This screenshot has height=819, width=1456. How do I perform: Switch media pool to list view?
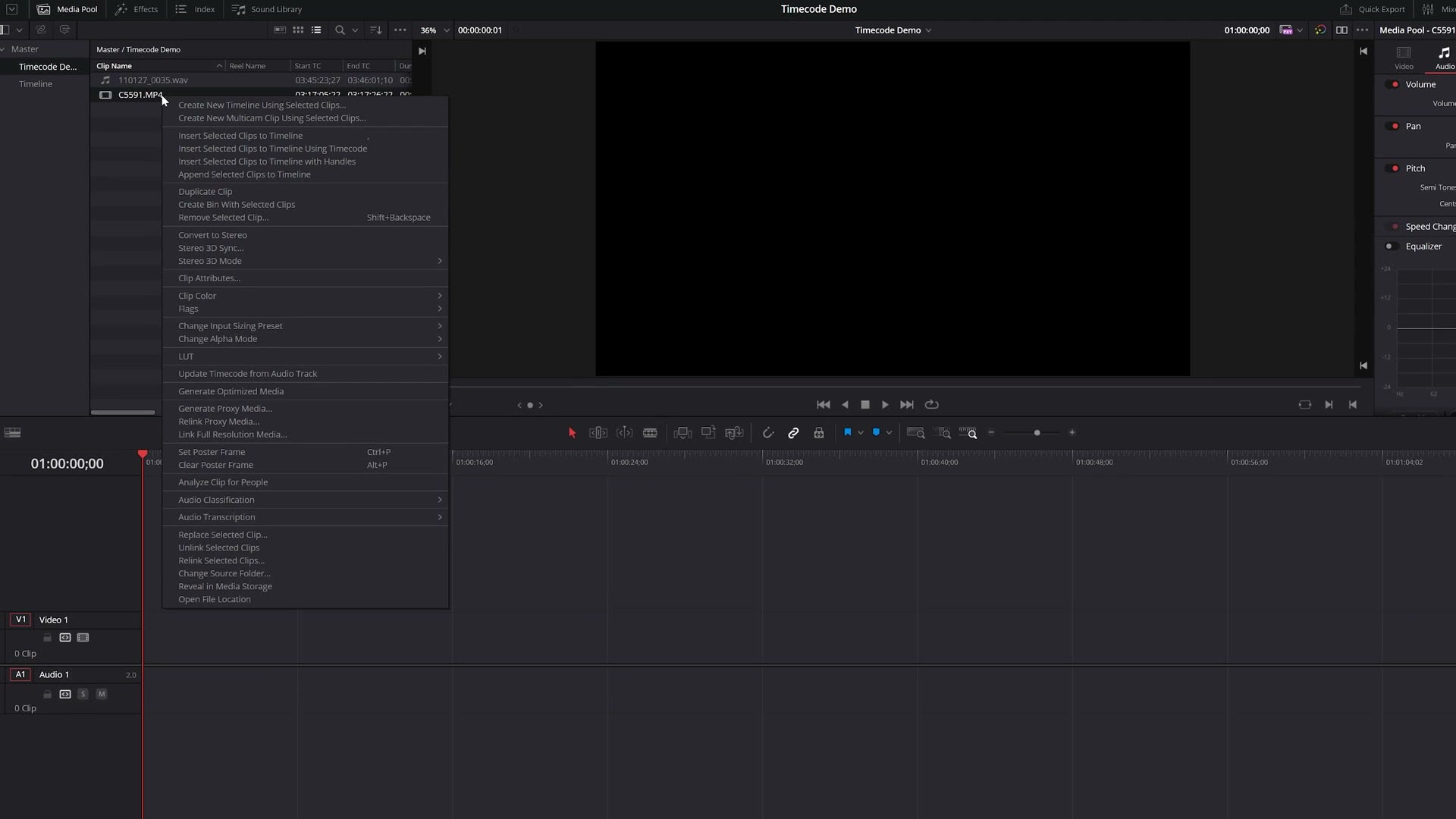(316, 30)
